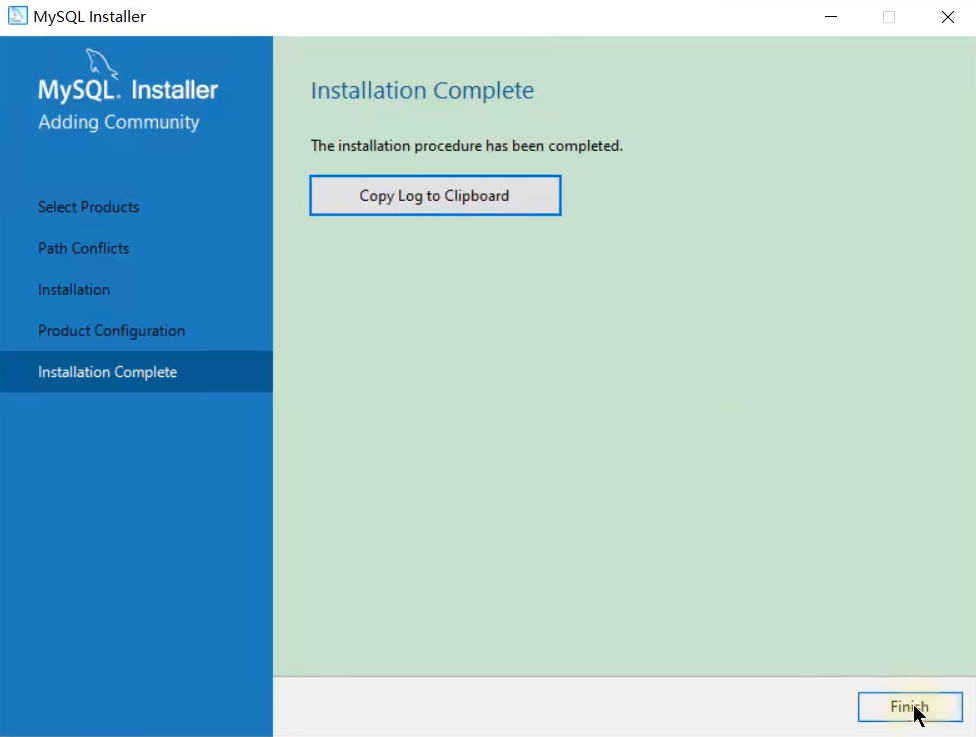
Task: Select the Select Products step
Action: (88, 207)
